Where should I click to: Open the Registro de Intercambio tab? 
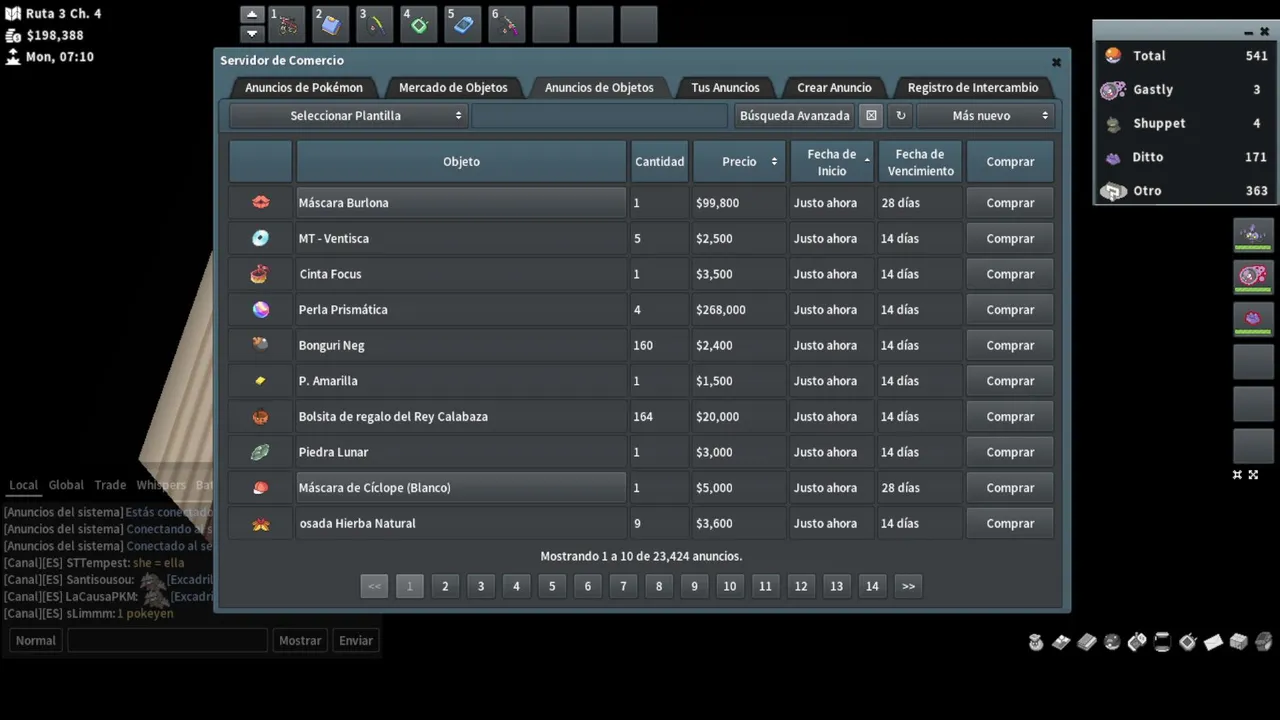(973, 88)
